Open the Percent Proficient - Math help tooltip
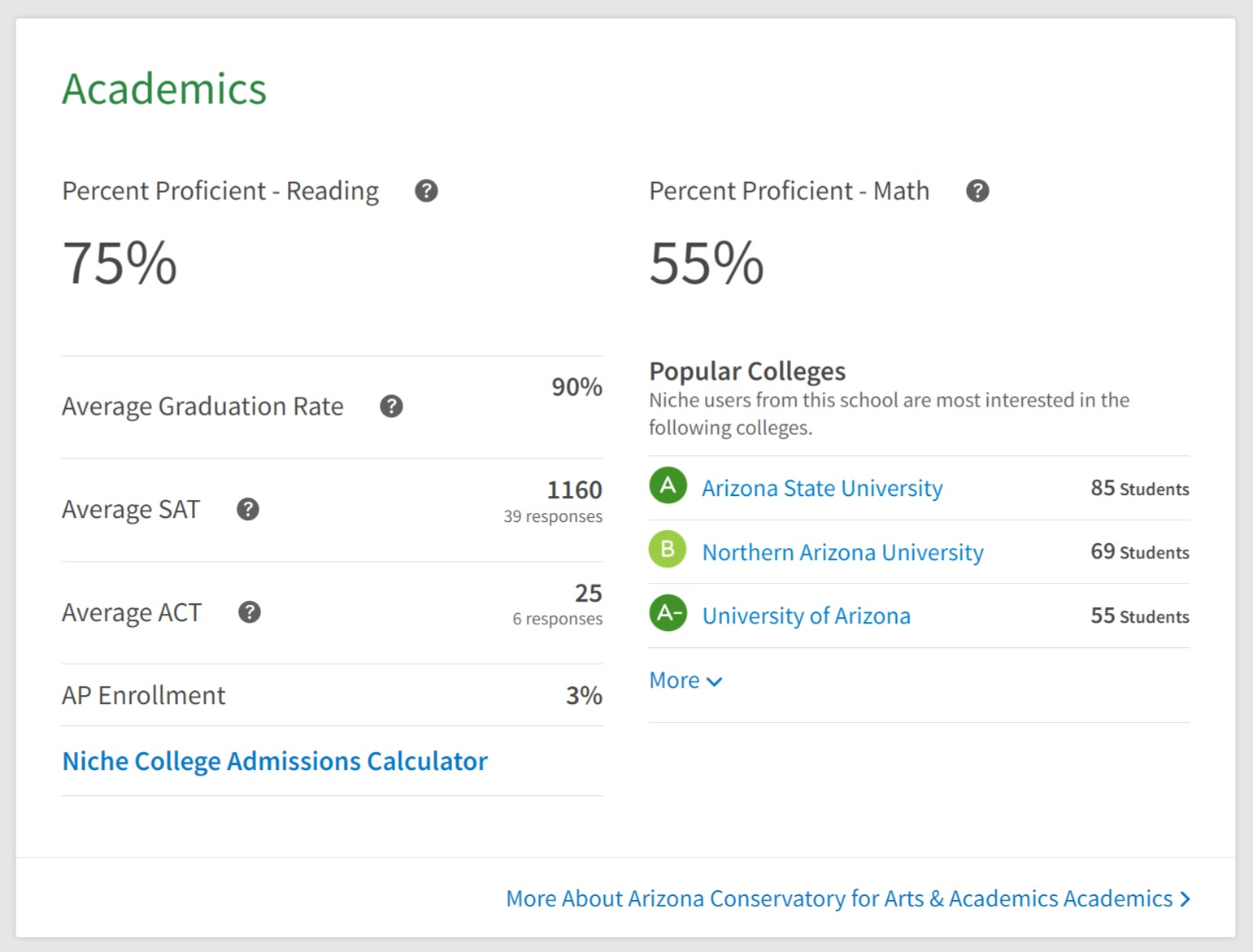1253x952 pixels. point(977,191)
